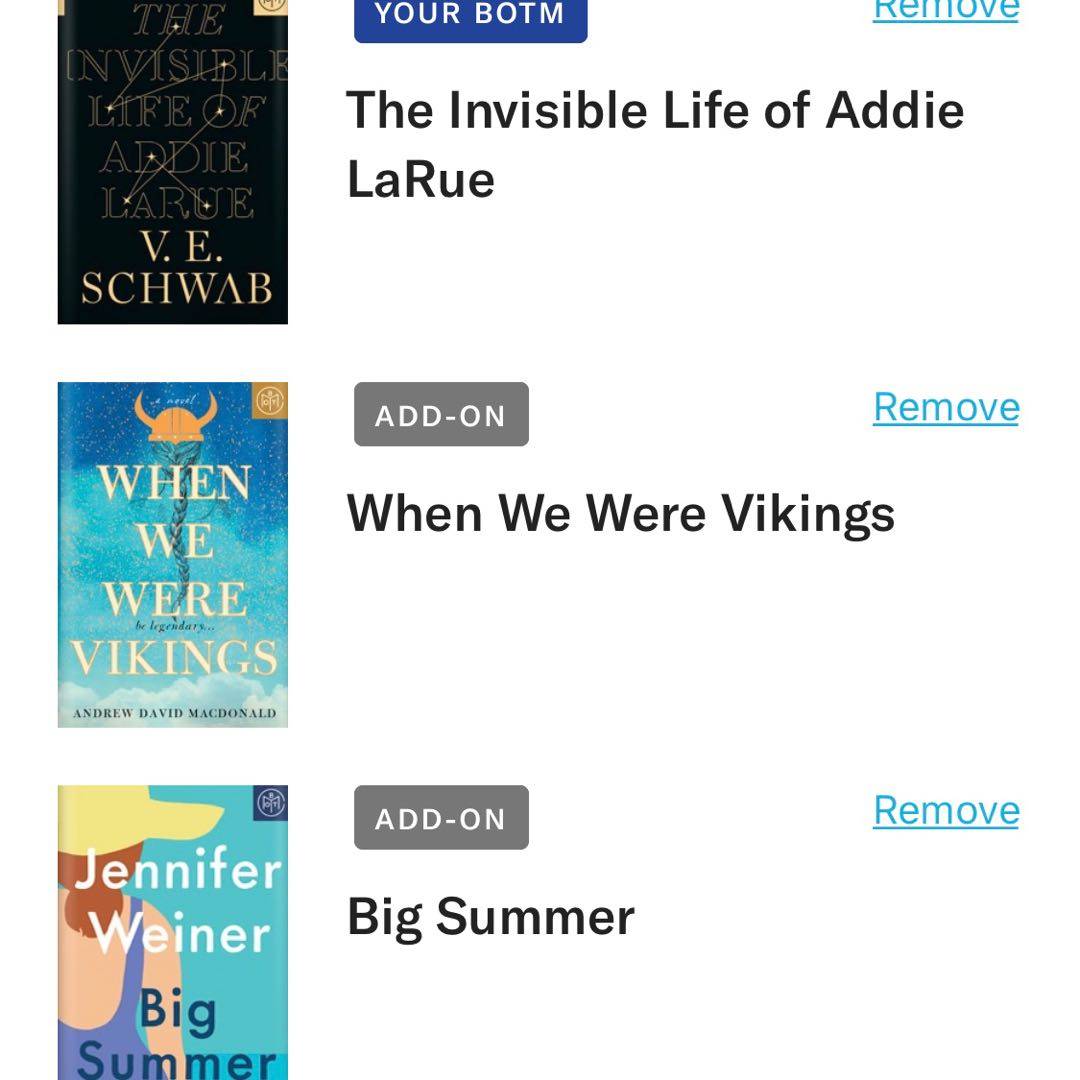
Task: Click V. E. Schwab author name on cover
Action: (174, 270)
